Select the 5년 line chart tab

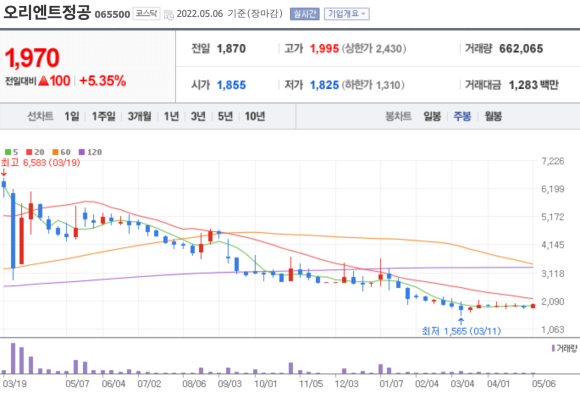(225, 117)
